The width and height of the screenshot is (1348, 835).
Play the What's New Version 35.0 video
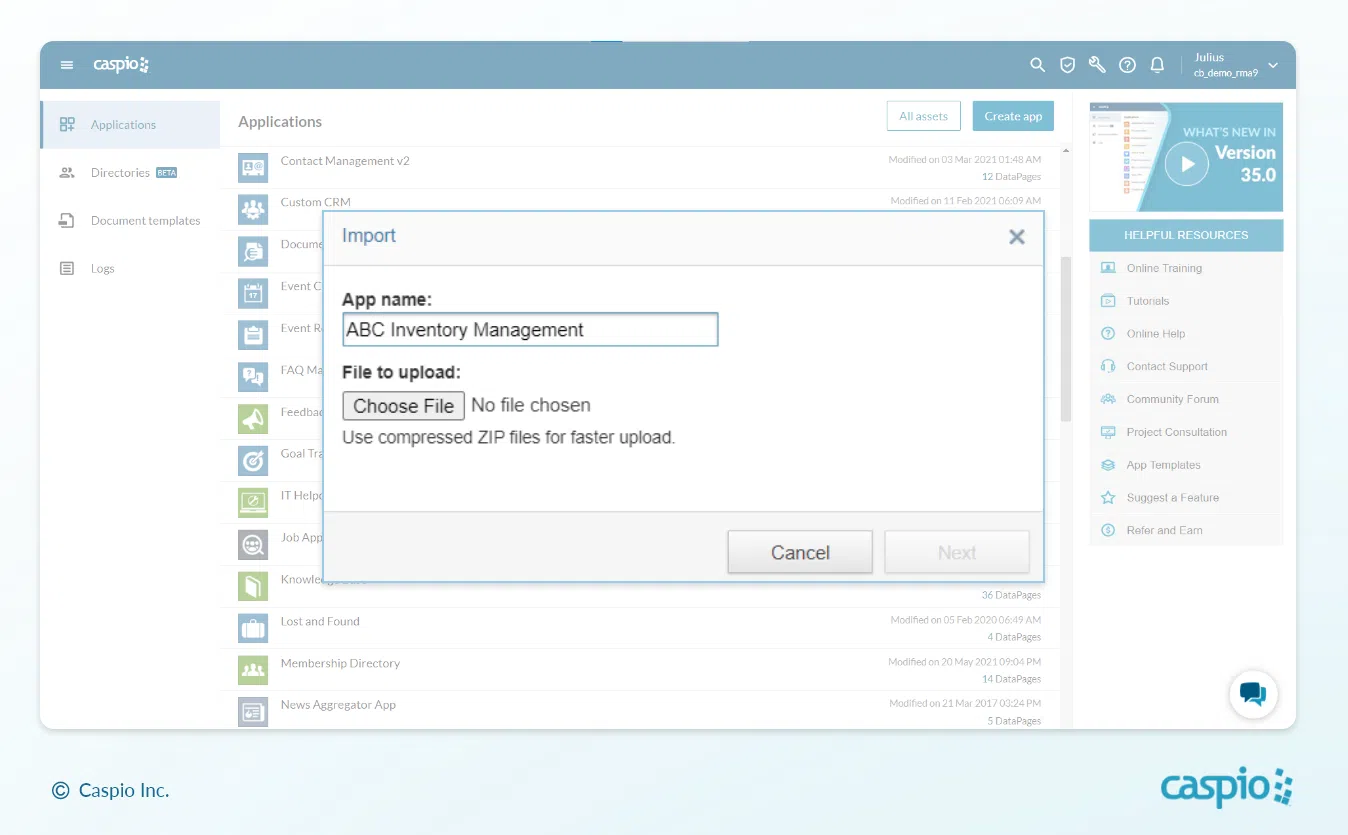coord(1187,164)
